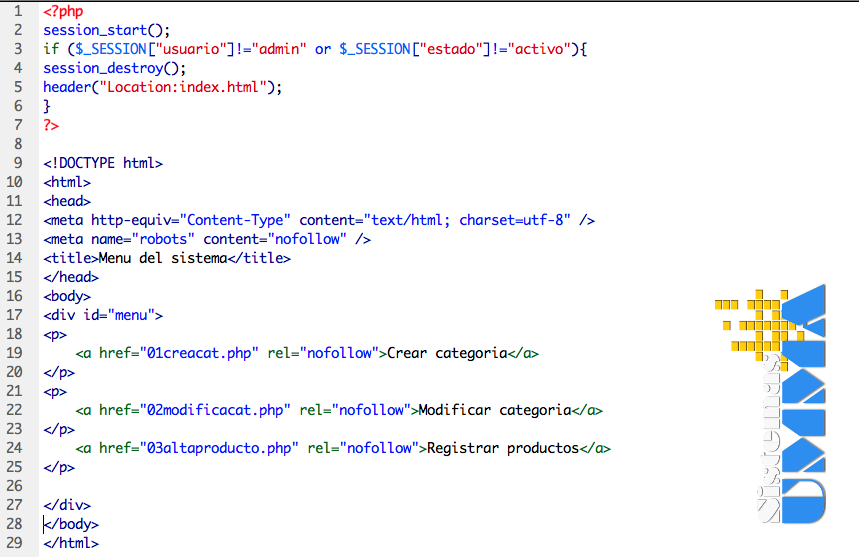This screenshot has width=859, height=557.
Task: Select line number 9 in the gutter
Action: [17, 163]
